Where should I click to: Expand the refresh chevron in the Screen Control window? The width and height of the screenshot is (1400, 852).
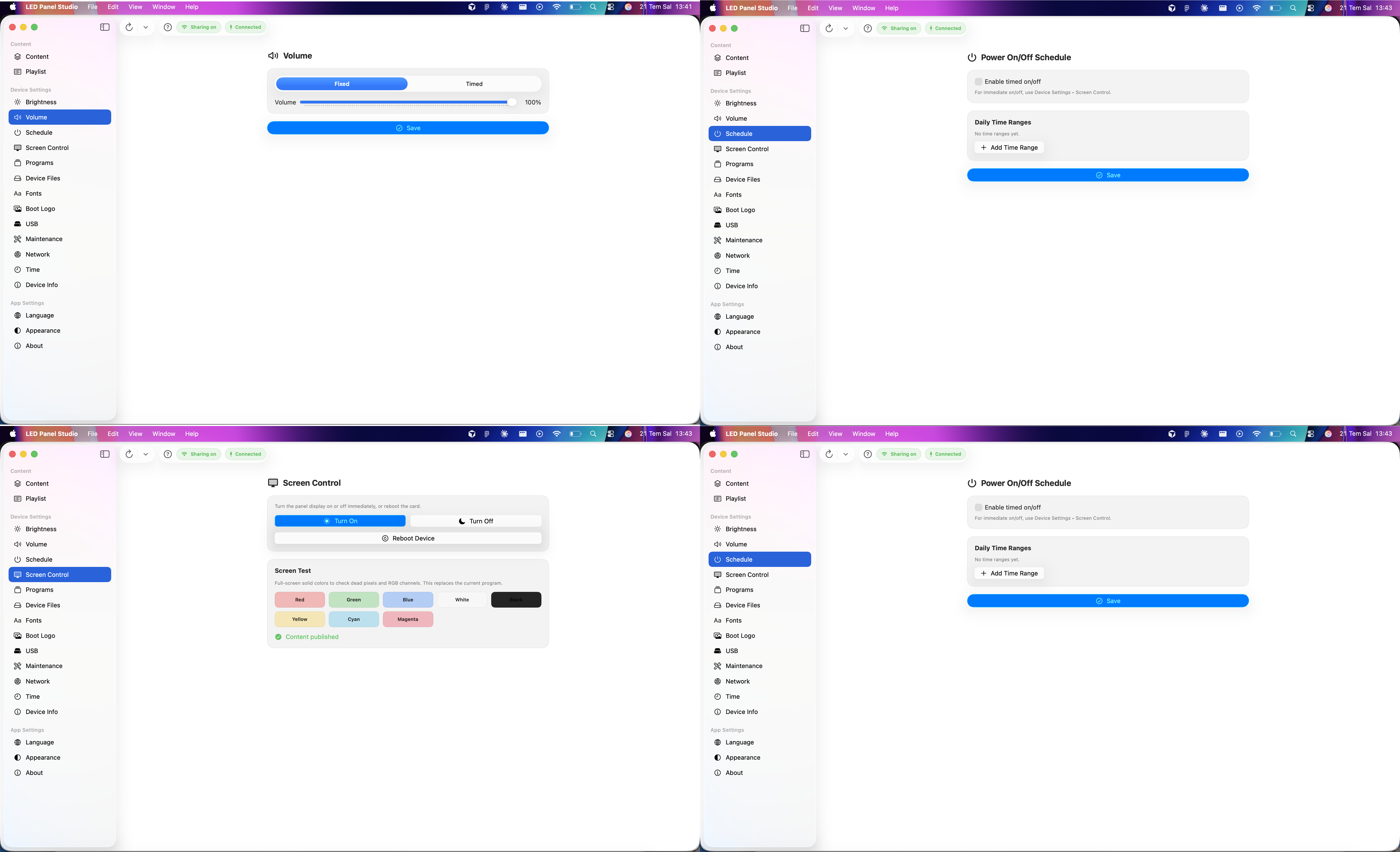pos(145,454)
